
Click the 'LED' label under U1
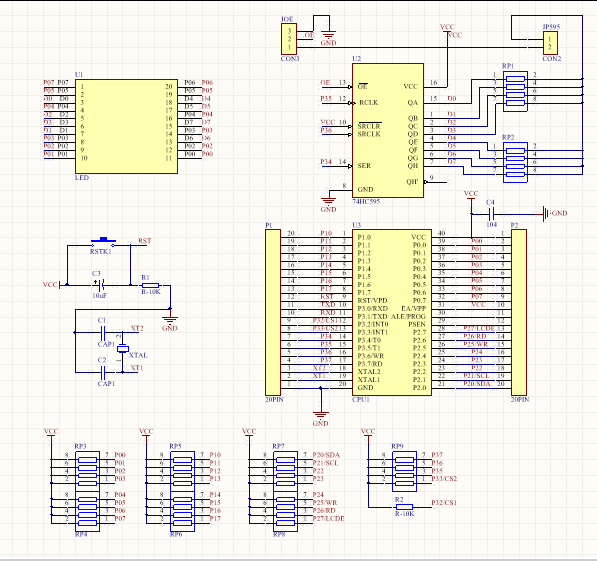(x=82, y=177)
